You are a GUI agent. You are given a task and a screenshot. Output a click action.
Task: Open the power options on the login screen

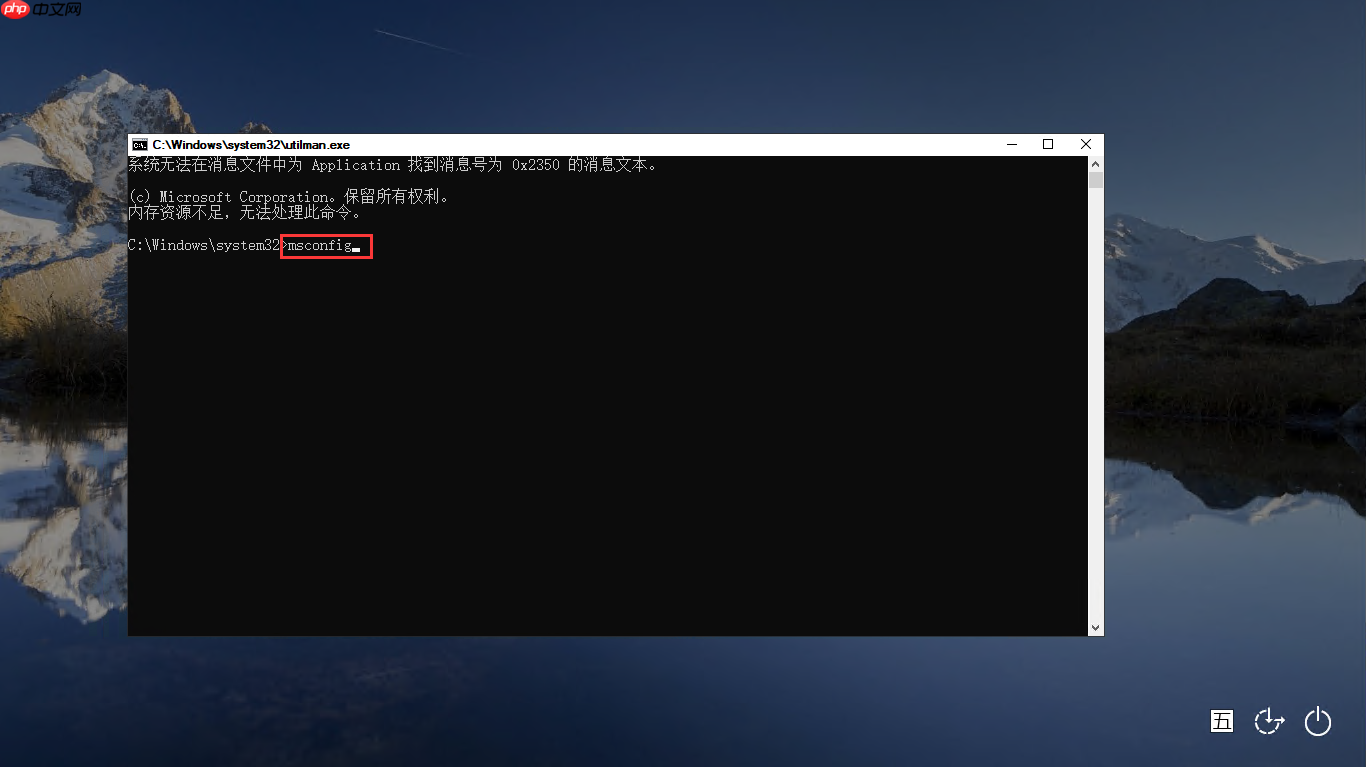click(x=1318, y=721)
